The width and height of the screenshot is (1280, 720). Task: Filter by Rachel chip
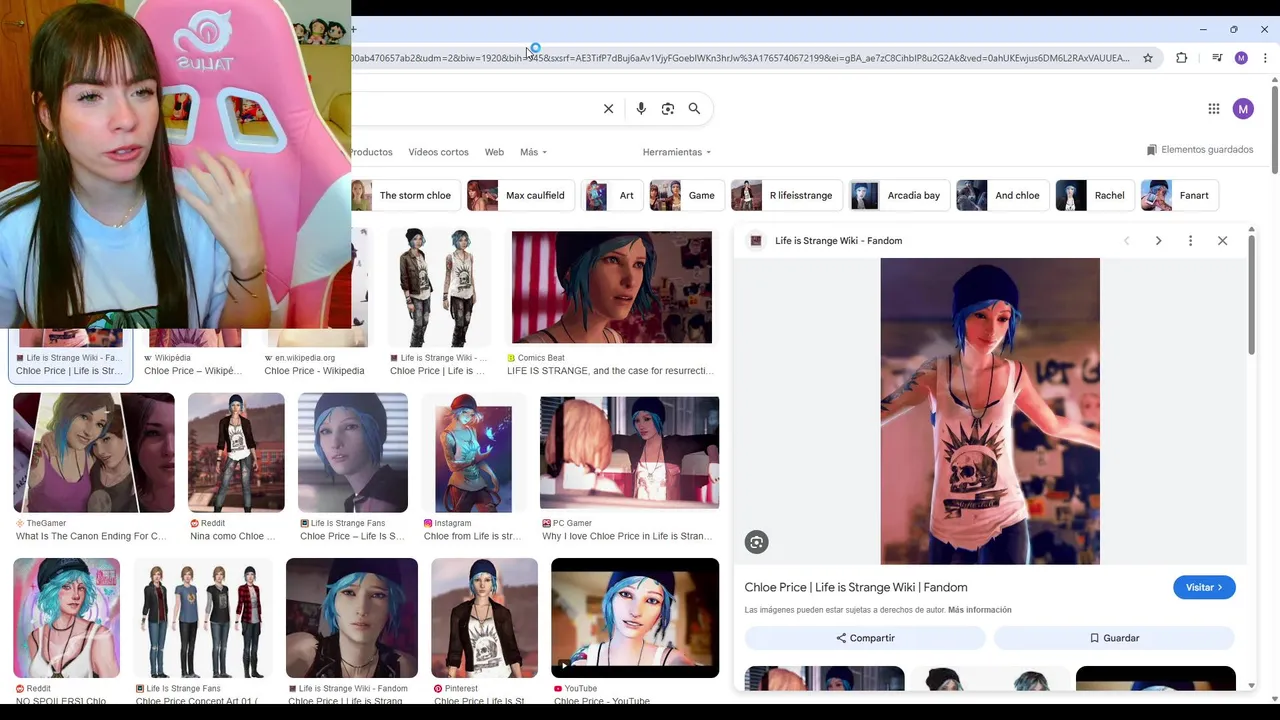1094,196
